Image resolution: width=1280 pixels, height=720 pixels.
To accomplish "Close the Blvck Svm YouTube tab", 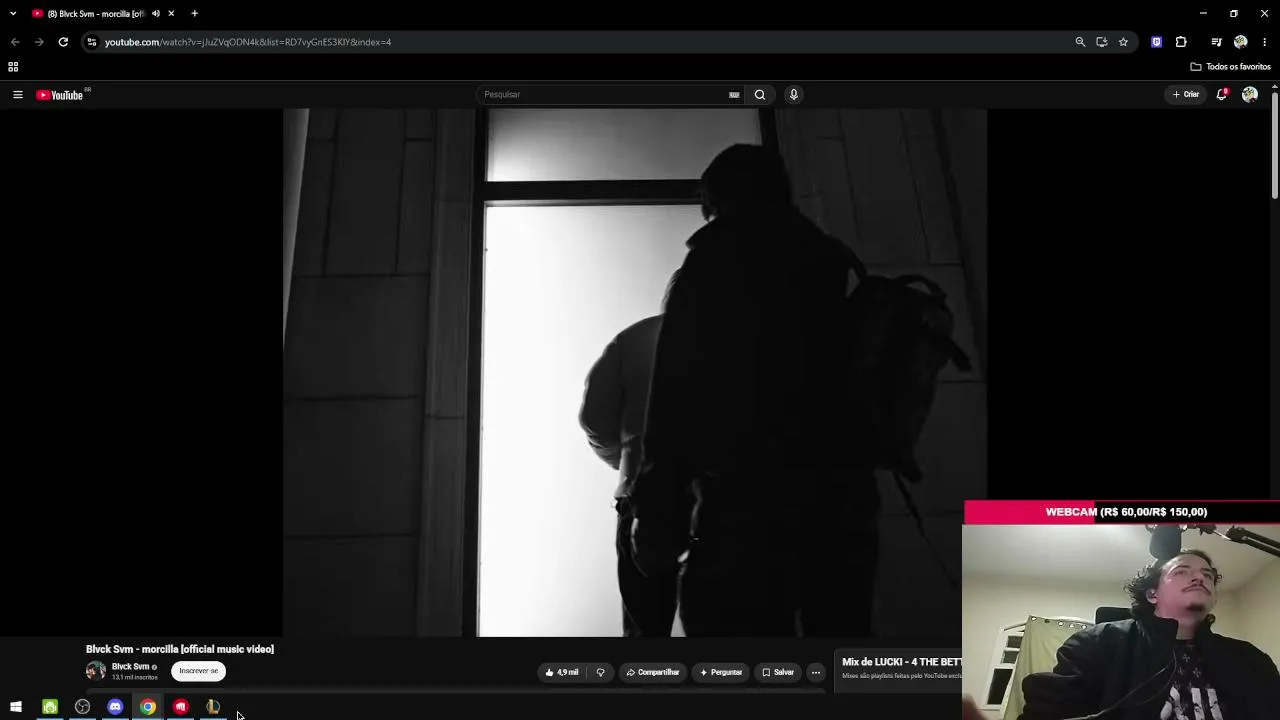I will click(171, 14).
